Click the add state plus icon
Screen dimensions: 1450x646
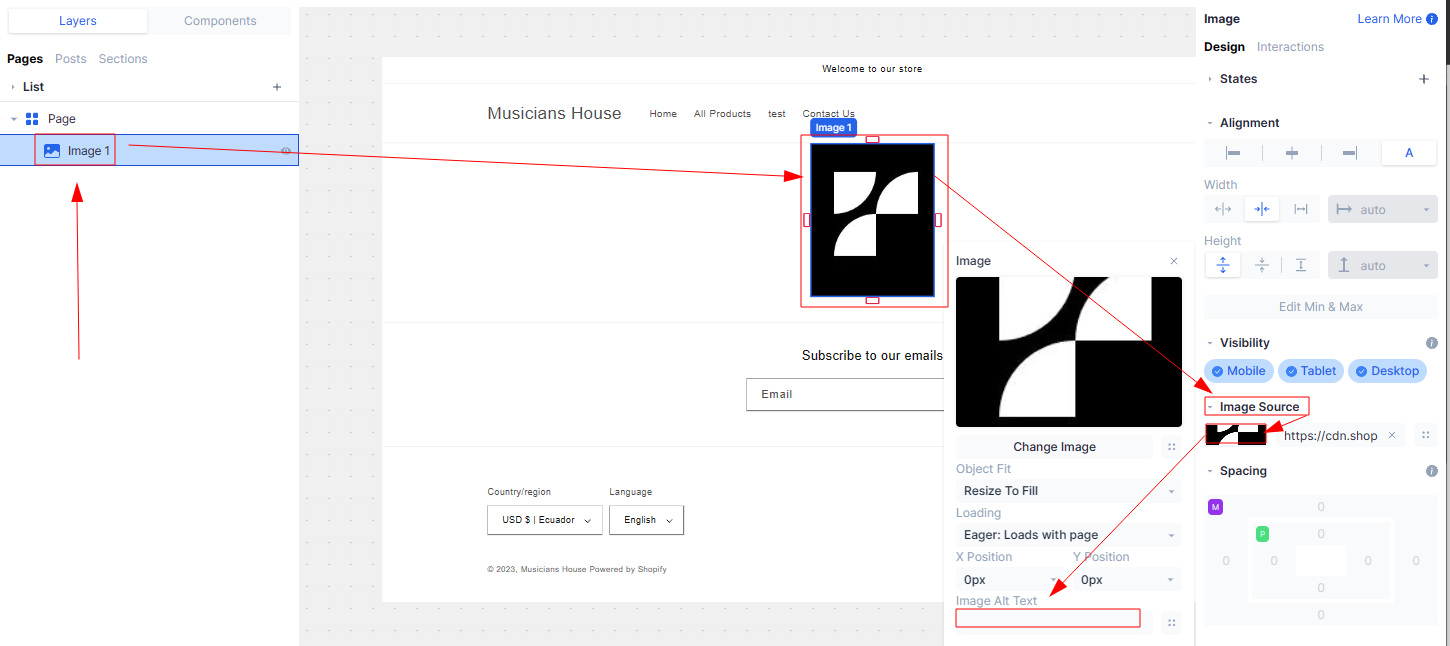pos(1424,79)
